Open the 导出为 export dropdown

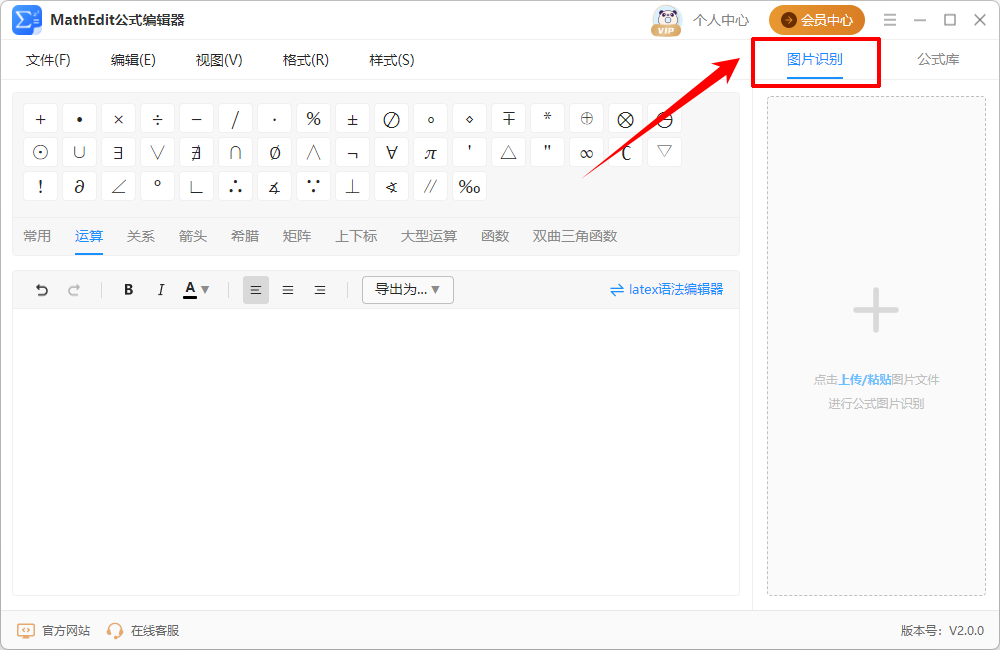[408, 290]
